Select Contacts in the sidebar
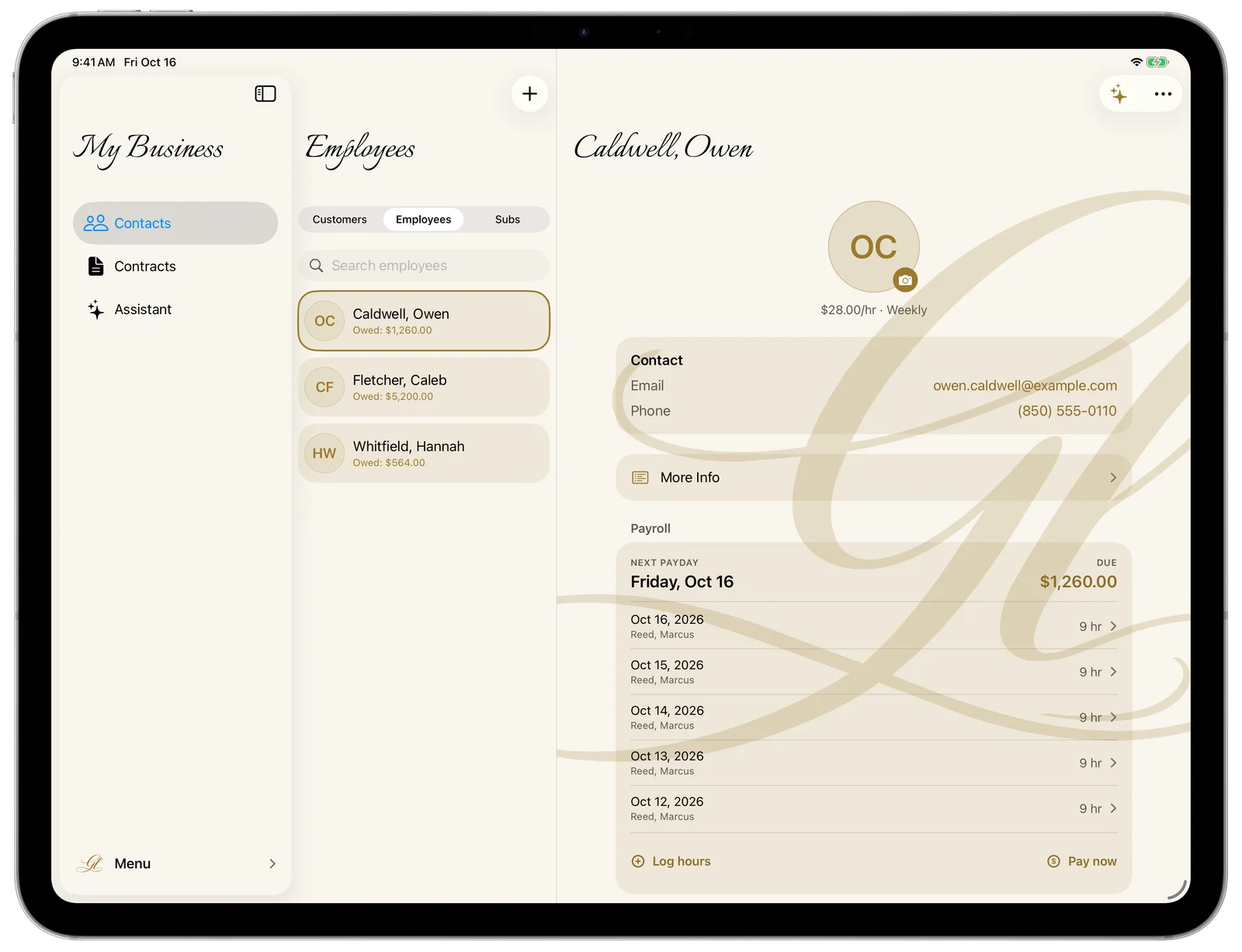Image resolution: width=1242 pixels, height=952 pixels. click(175, 223)
